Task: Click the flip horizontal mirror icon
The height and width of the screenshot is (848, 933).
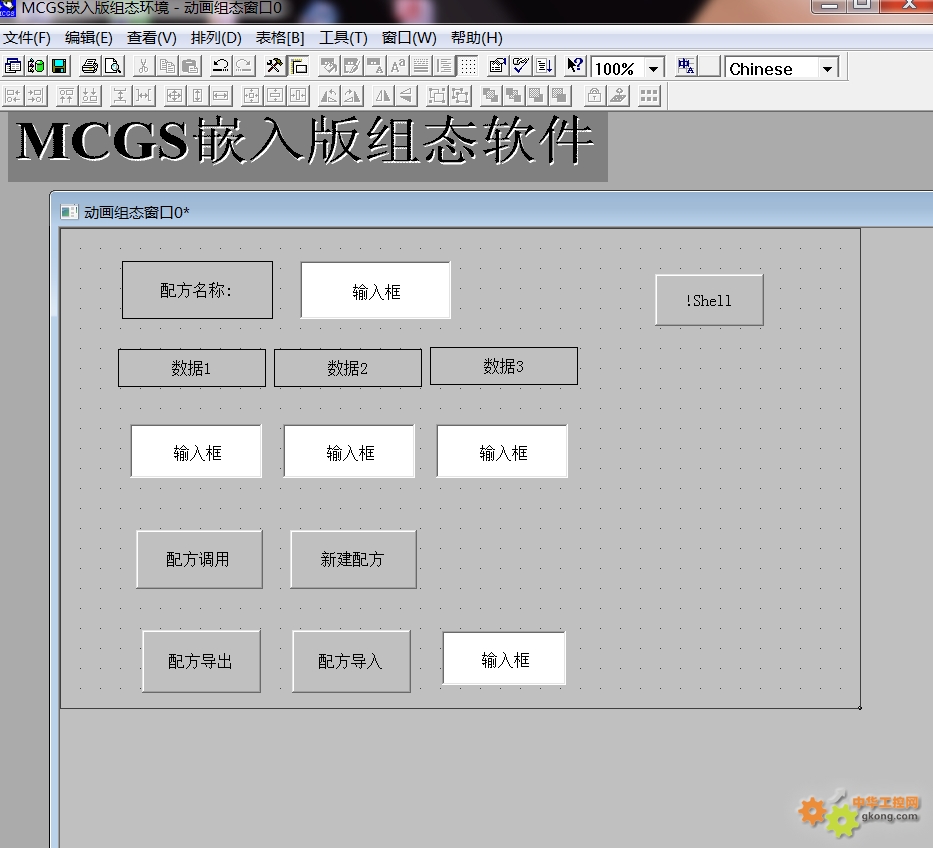Action: (383, 95)
